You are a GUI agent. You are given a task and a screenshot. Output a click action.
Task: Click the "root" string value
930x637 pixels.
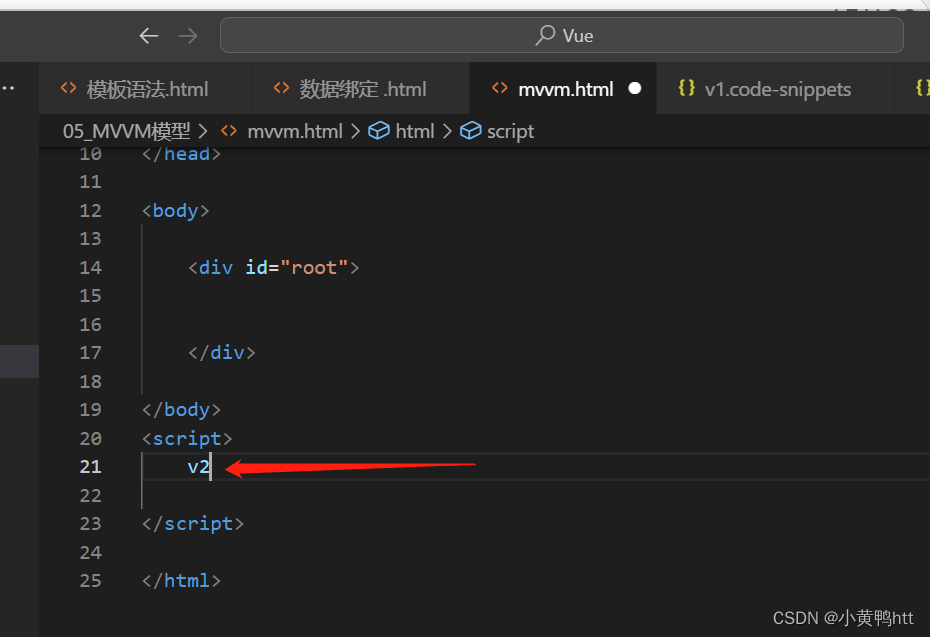[314, 267]
